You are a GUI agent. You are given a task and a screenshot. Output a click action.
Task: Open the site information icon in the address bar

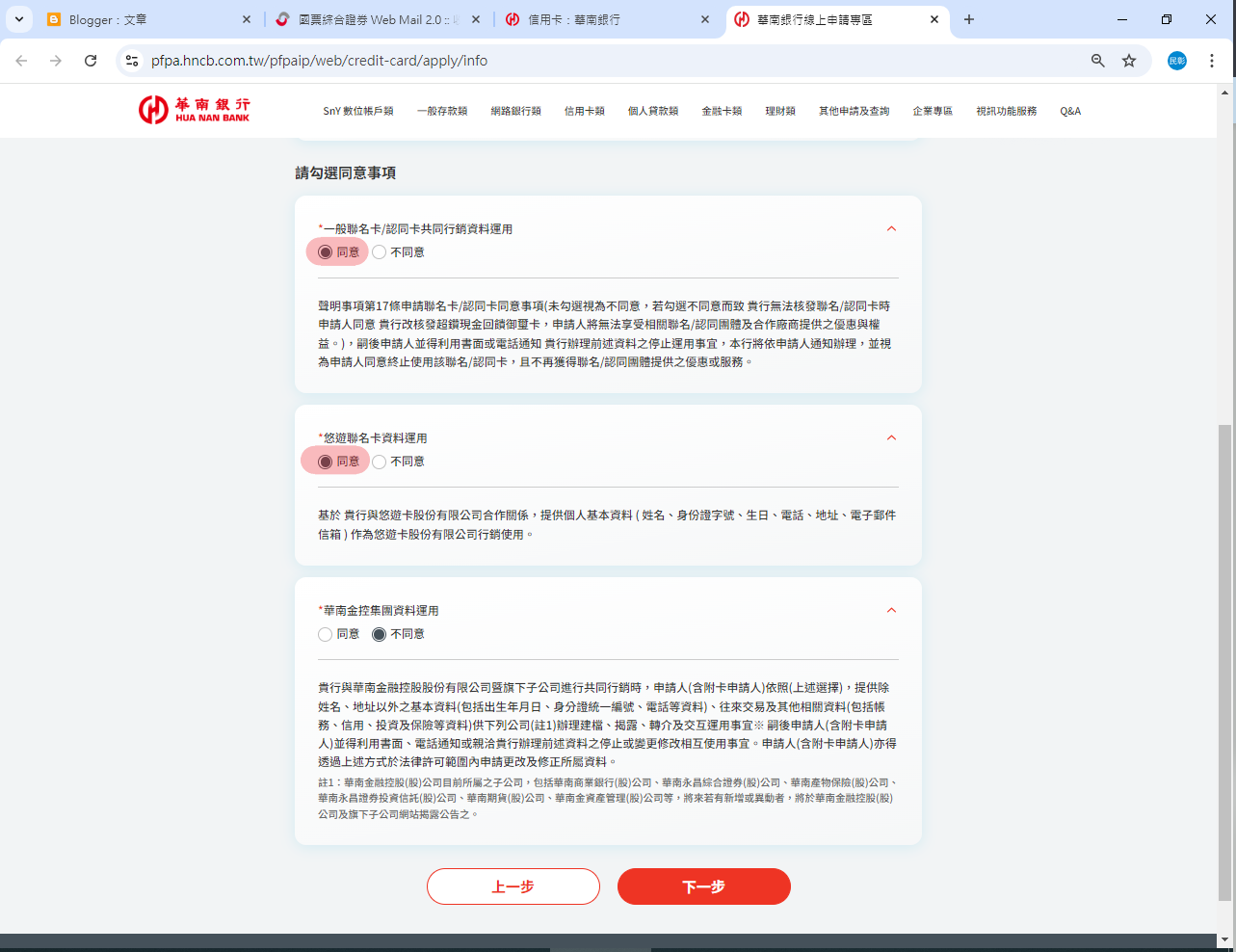coord(132,61)
